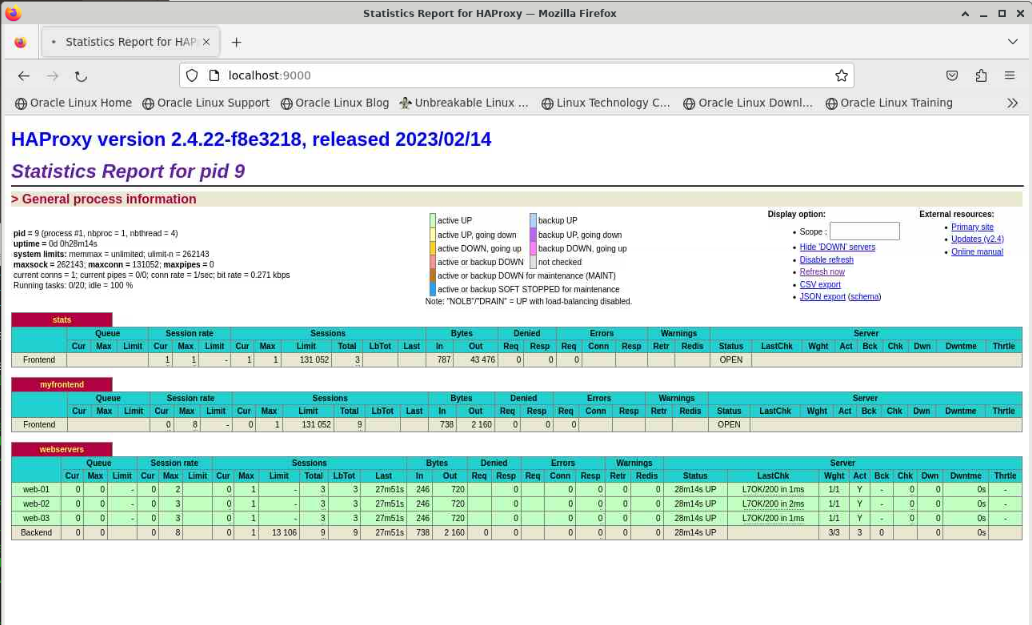
Task: Open the tracking protection shield icon
Action: click(x=193, y=76)
